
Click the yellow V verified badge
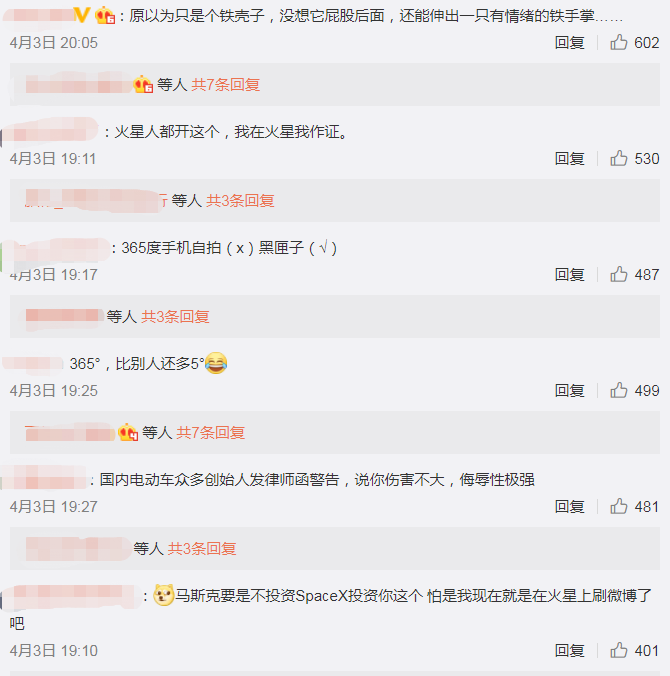point(81,15)
